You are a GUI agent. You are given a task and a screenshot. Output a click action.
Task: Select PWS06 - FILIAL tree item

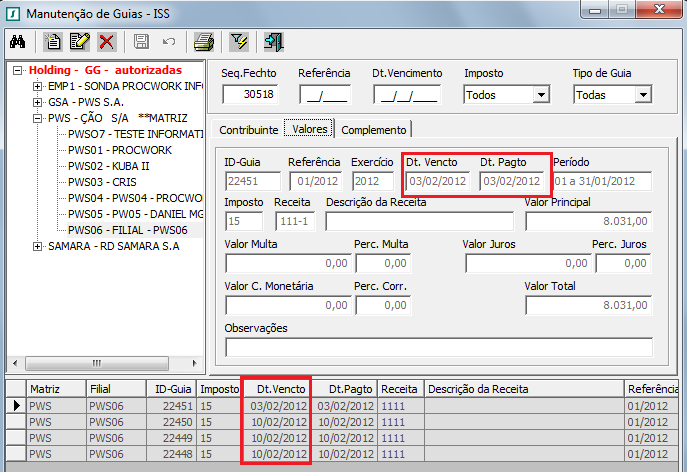[x=127, y=230]
